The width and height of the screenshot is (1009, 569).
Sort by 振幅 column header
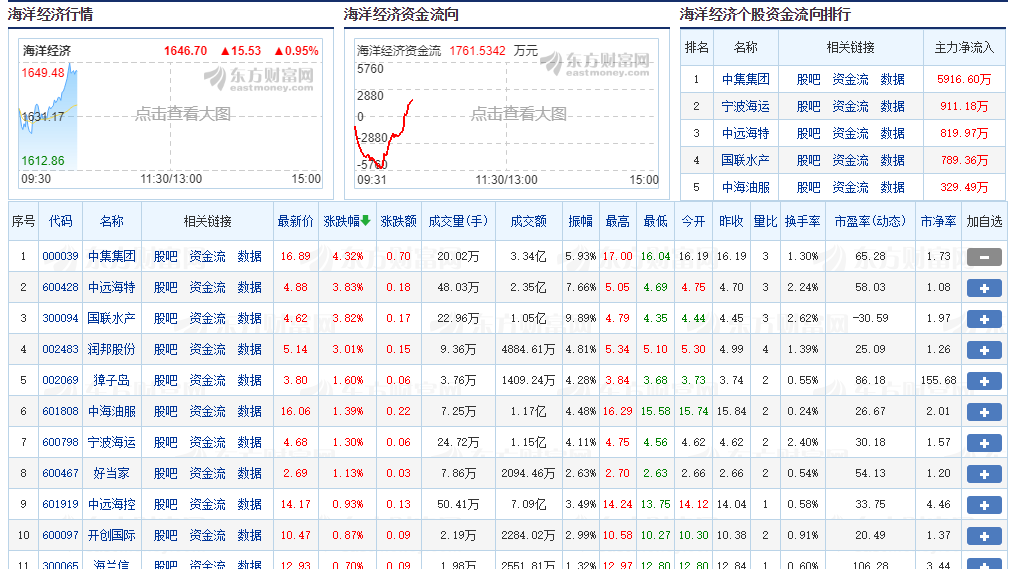(580, 221)
